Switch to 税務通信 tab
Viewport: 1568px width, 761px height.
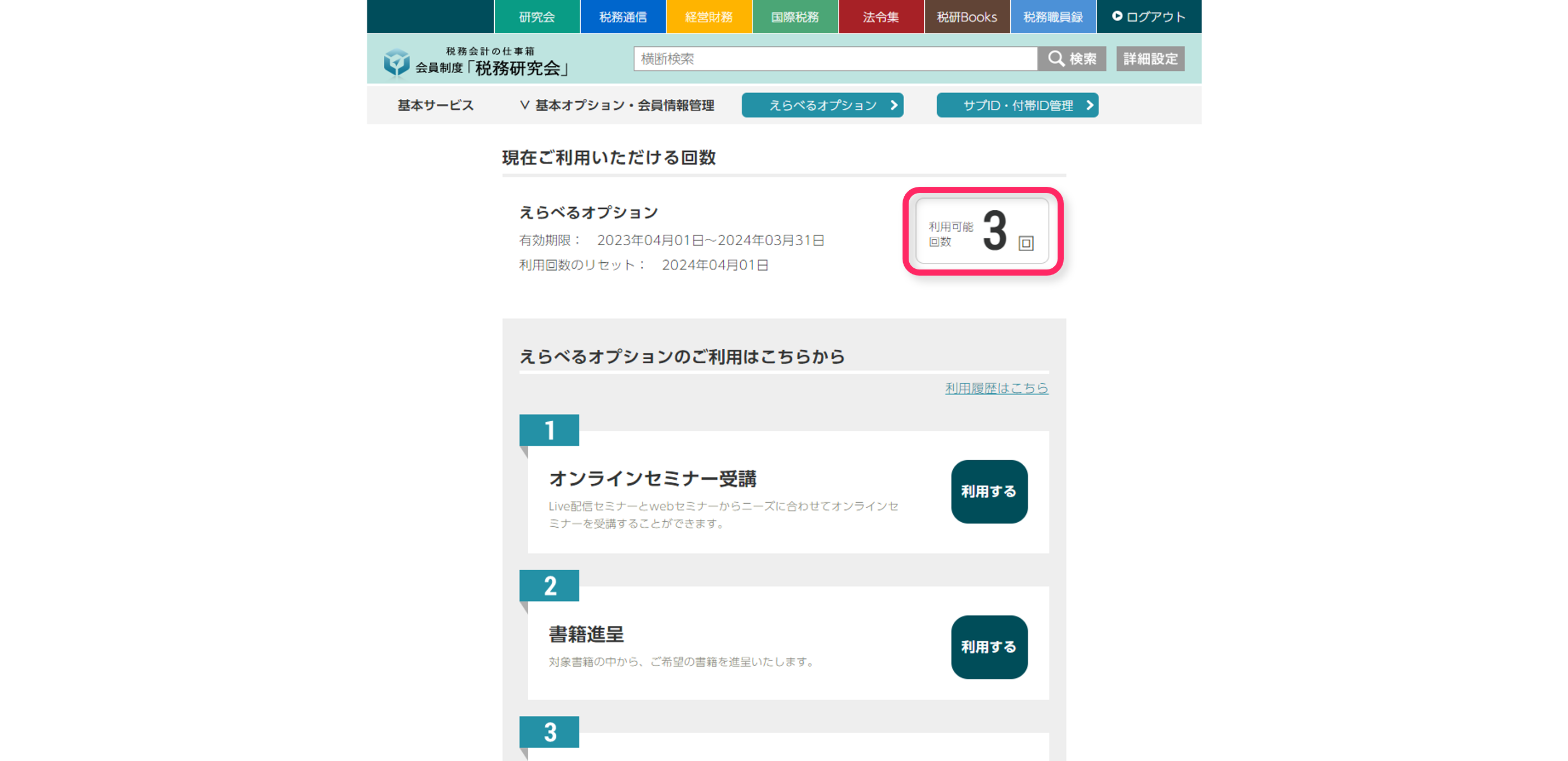(x=623, y=16)
